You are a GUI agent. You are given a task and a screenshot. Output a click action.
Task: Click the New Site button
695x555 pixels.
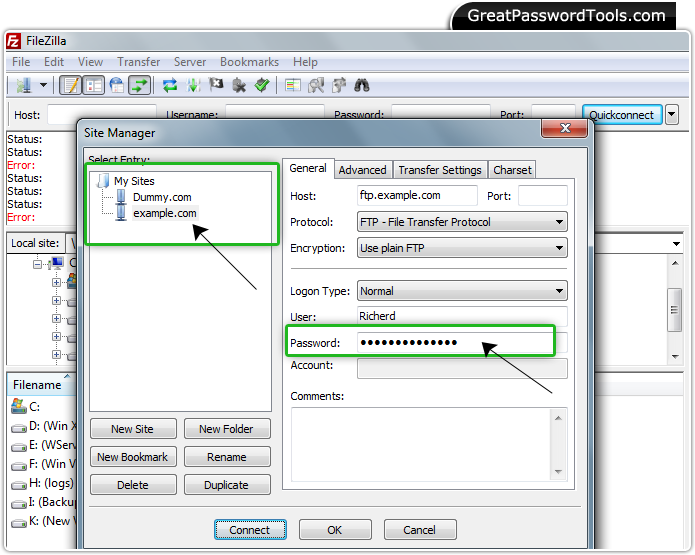tap(133, 429)
